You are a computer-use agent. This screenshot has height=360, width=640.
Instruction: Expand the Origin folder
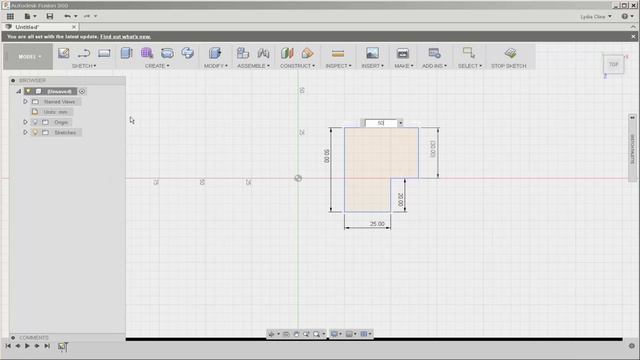(25, 122)
